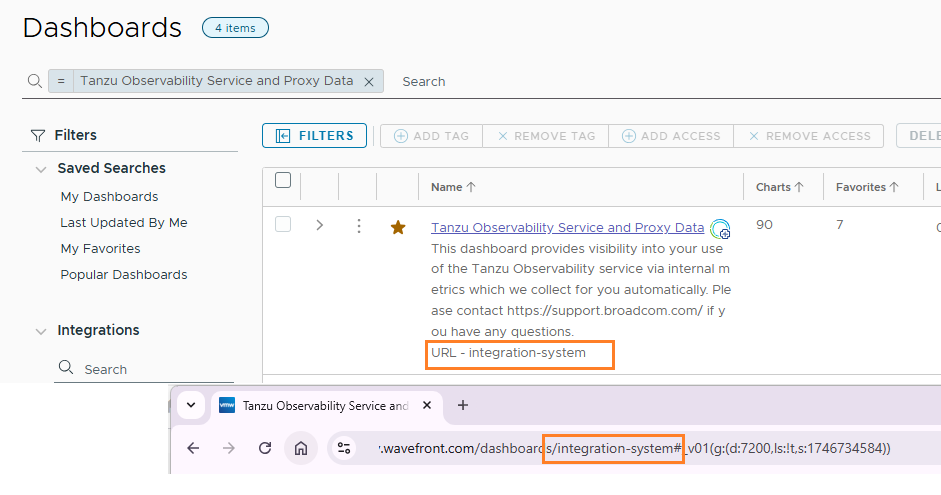Screen dimensions: 941x495
Task: Open the site information icon in address bar
Action: (x=344, y=448)
